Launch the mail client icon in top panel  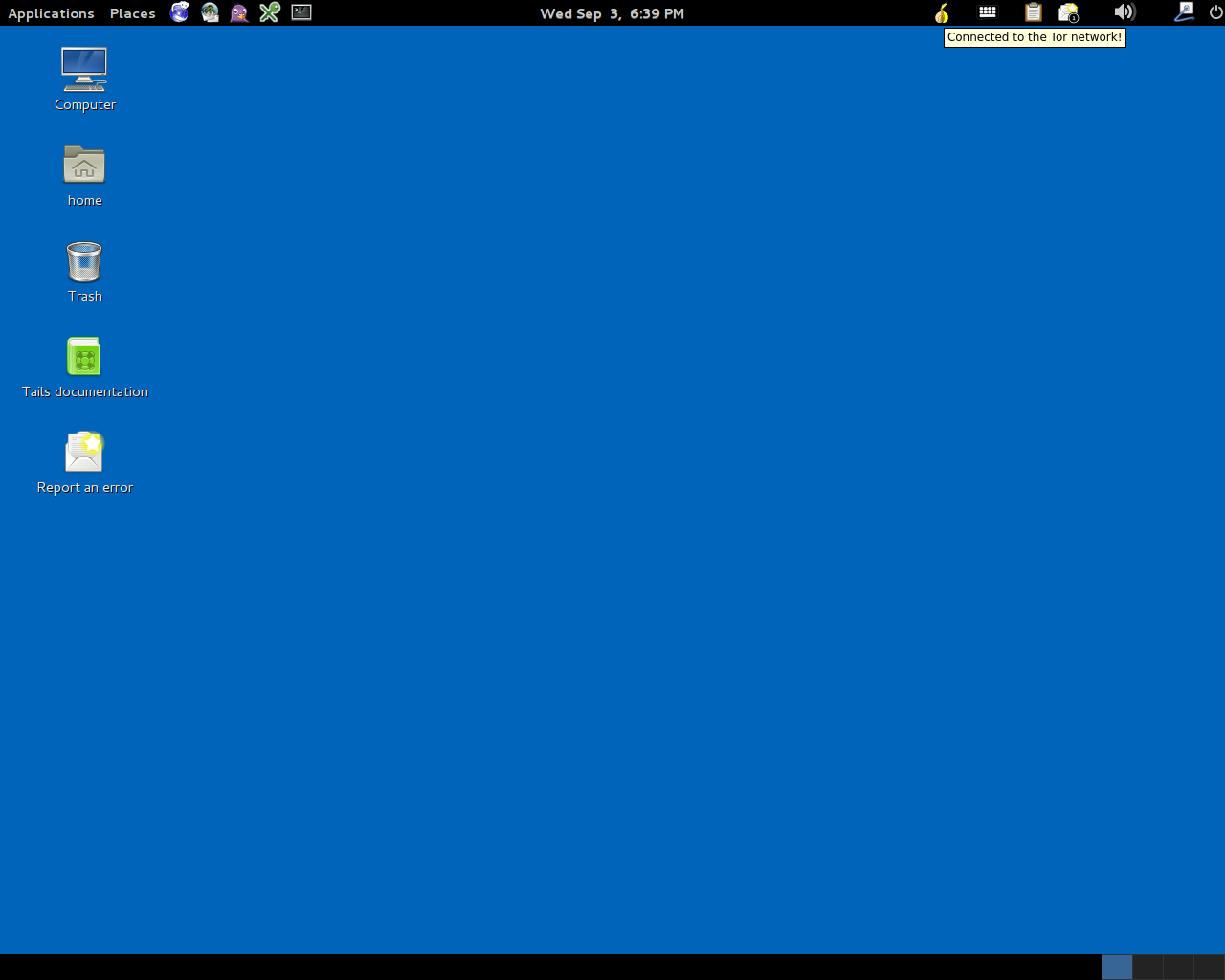pos(210,12)
